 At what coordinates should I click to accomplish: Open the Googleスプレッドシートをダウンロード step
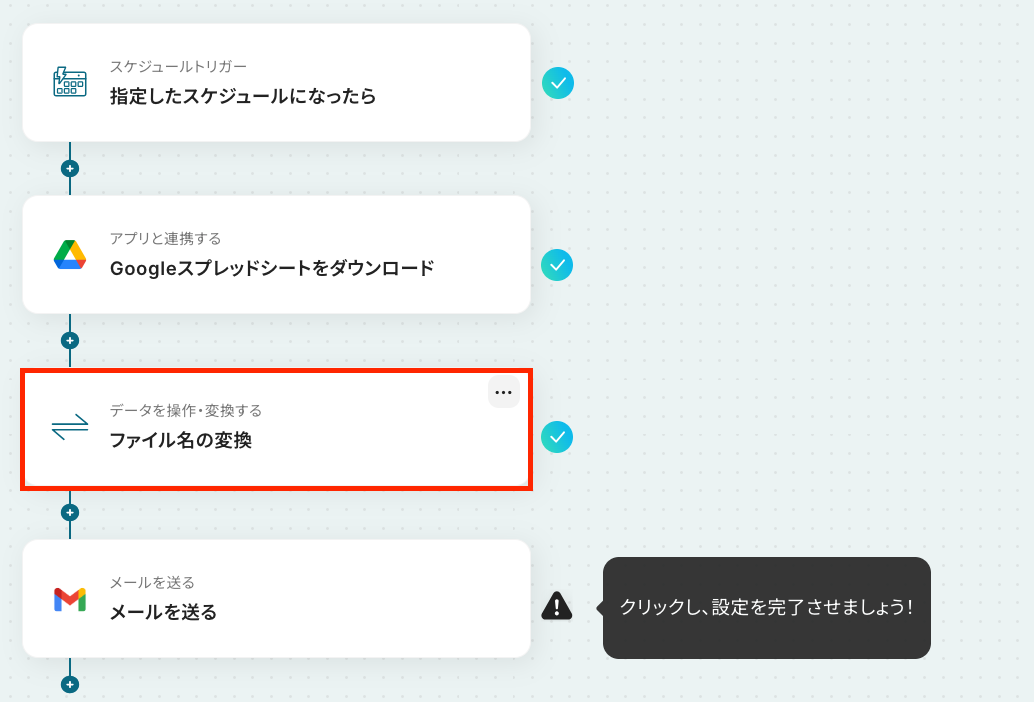click(x=276, y=254)
